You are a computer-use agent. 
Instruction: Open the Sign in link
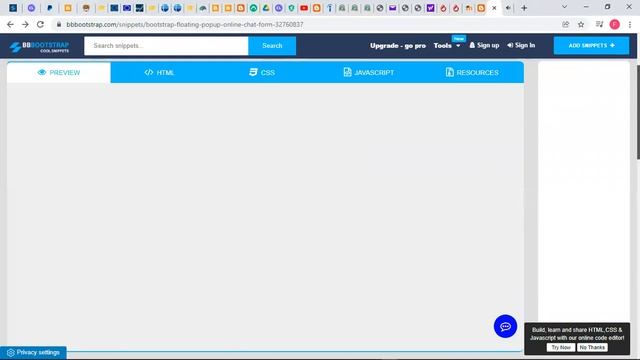[521, 45]
